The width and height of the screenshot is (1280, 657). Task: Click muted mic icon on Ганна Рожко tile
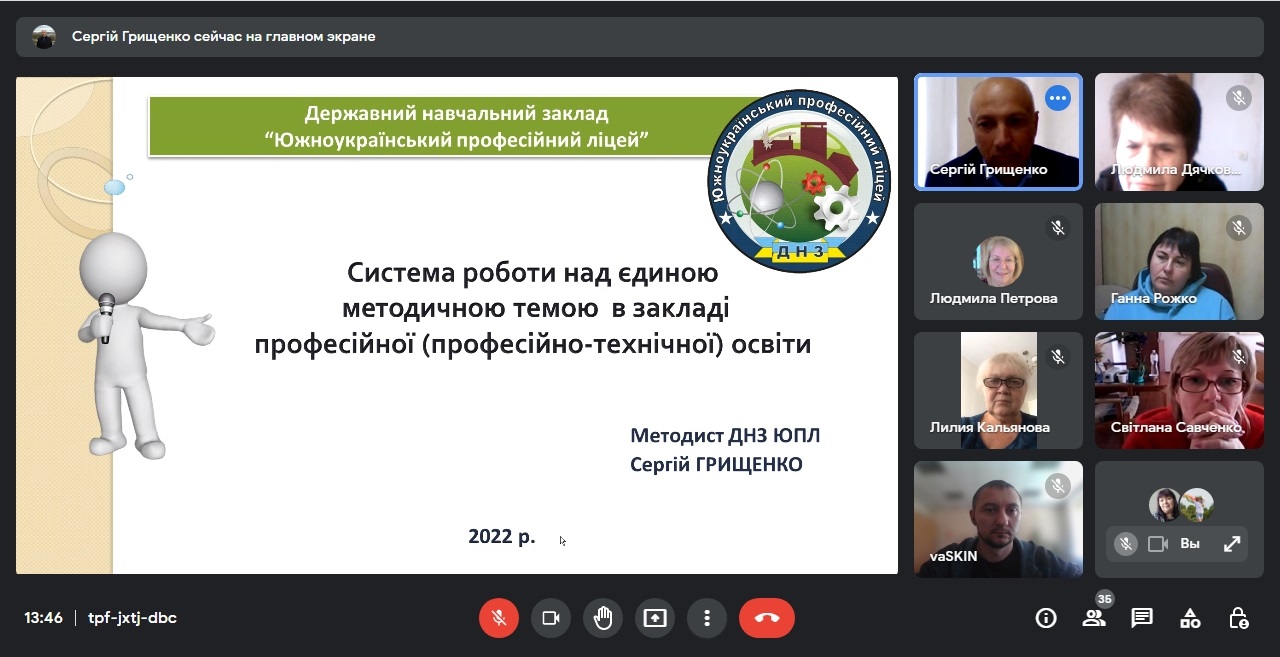[1239, 228]
